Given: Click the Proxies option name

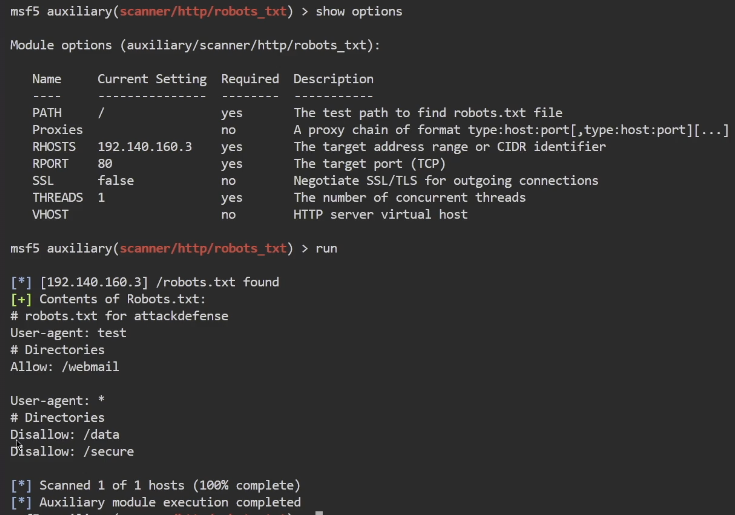Looking at the screenshot, I should tap(57, 130).
